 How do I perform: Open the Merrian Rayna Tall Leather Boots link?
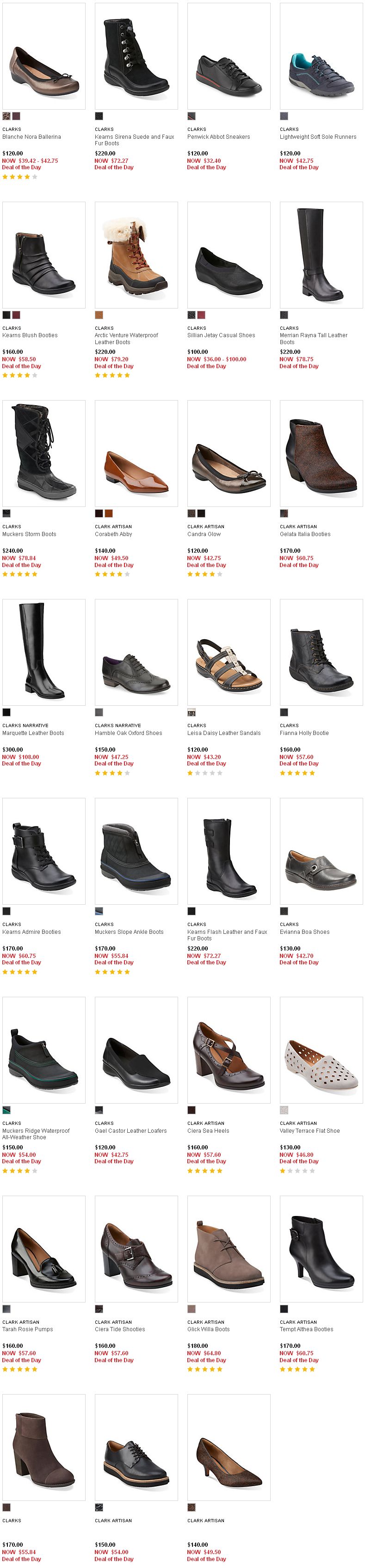[314, 339]
